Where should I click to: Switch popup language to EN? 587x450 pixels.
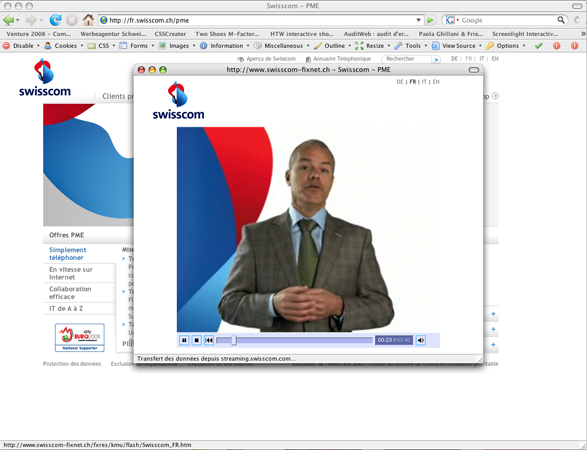pyautogui.click(x=436, y=82)
